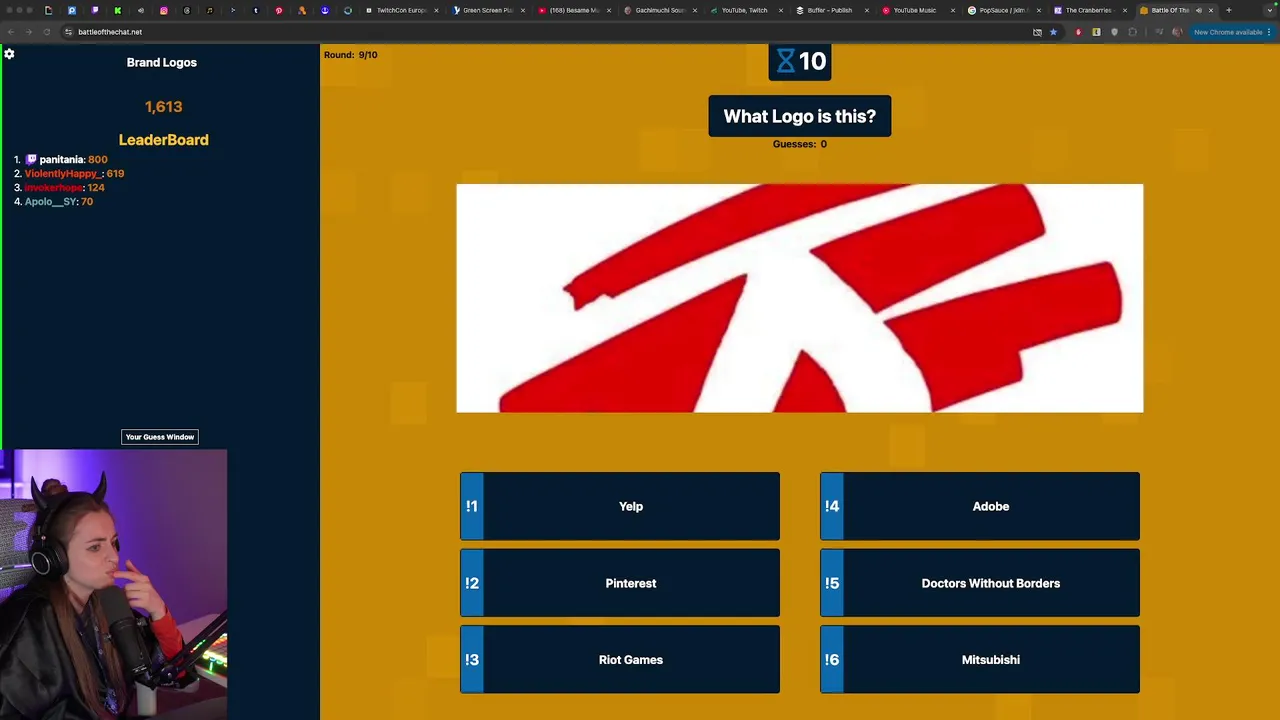
Task: Open the pinned Twitch tab
Action: coord(95,10)
